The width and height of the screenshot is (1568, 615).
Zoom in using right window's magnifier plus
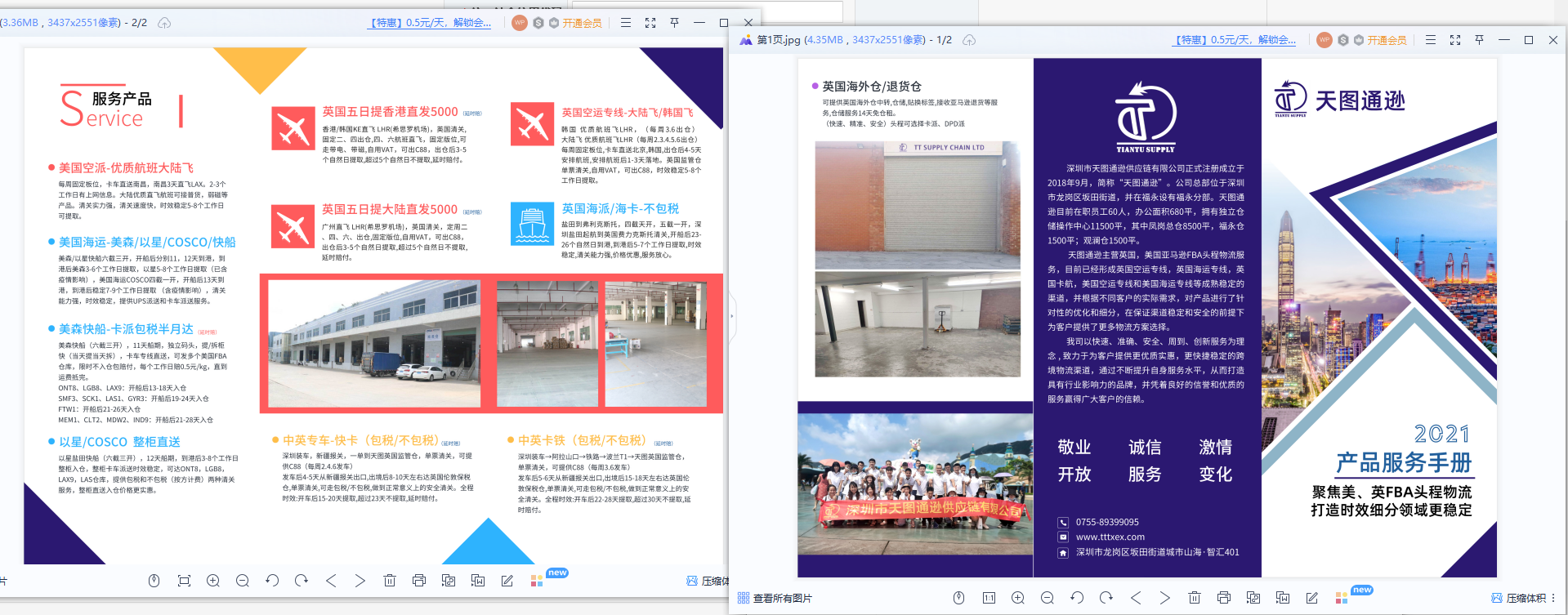[1018, 598]
